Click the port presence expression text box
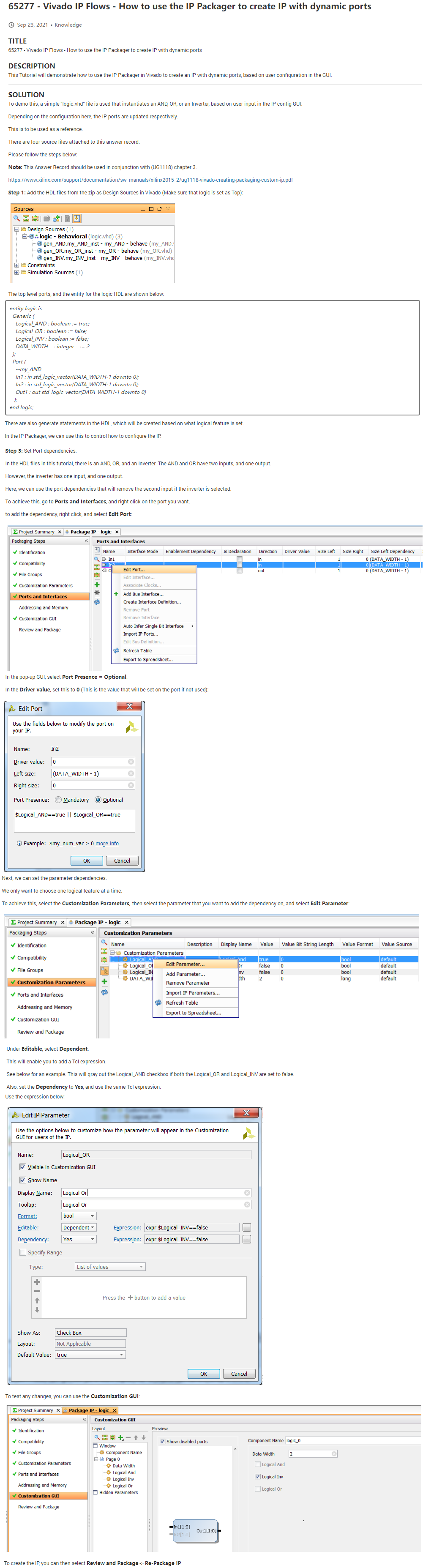 pyautogui.click(x=74, y=820)
